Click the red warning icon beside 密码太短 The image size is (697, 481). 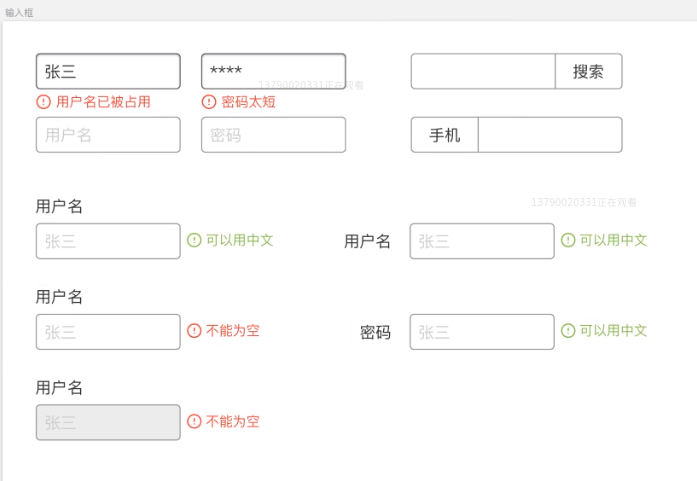(x=209, y=102)
